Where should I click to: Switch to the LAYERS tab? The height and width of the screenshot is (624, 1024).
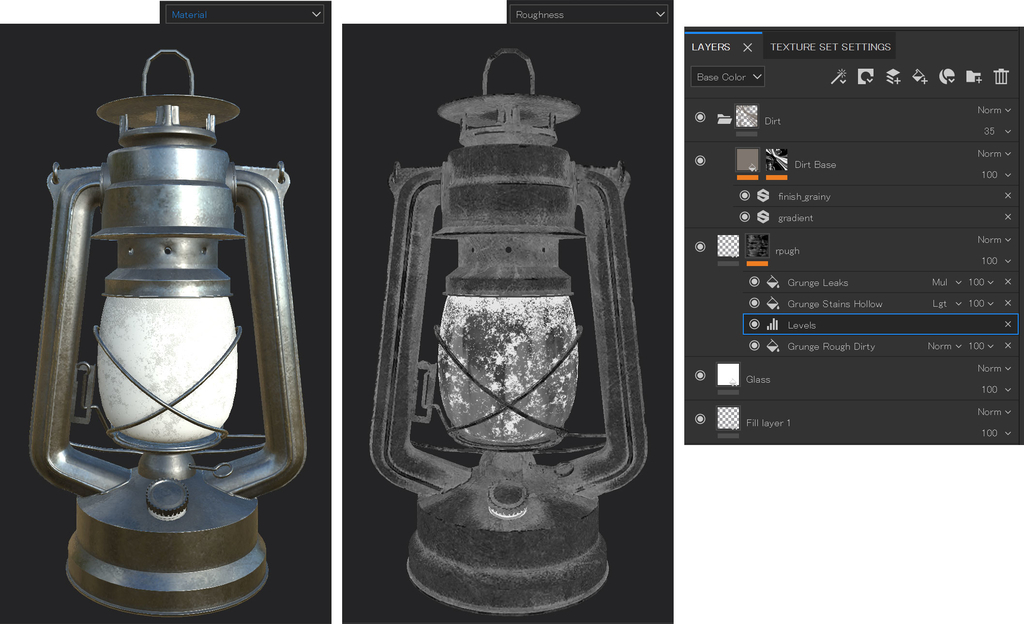(x=711, y=47)
